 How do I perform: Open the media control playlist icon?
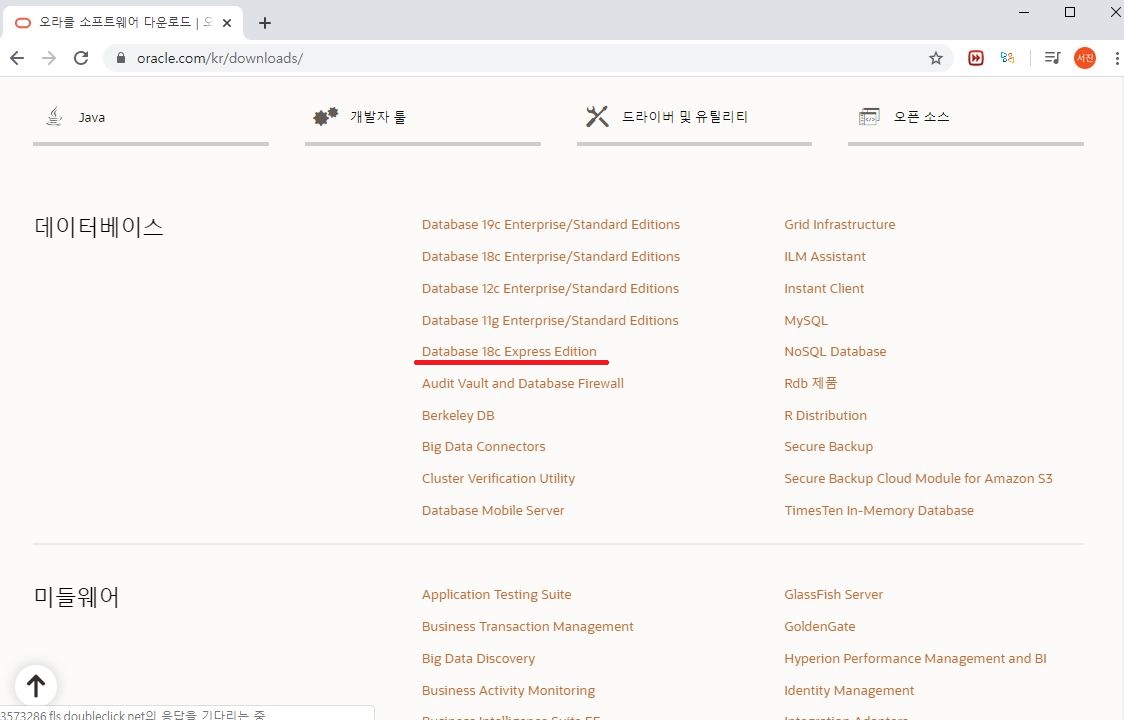[x=1052, y=58]
